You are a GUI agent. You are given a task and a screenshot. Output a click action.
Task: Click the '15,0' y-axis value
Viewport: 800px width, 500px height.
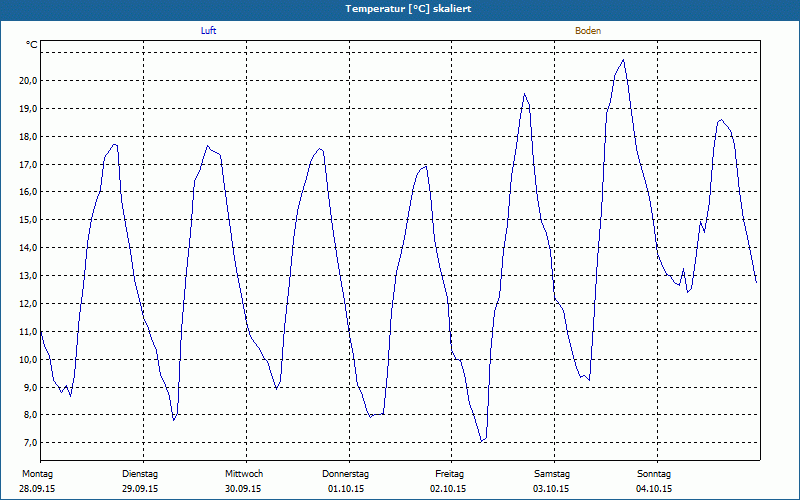pos(29,220)
